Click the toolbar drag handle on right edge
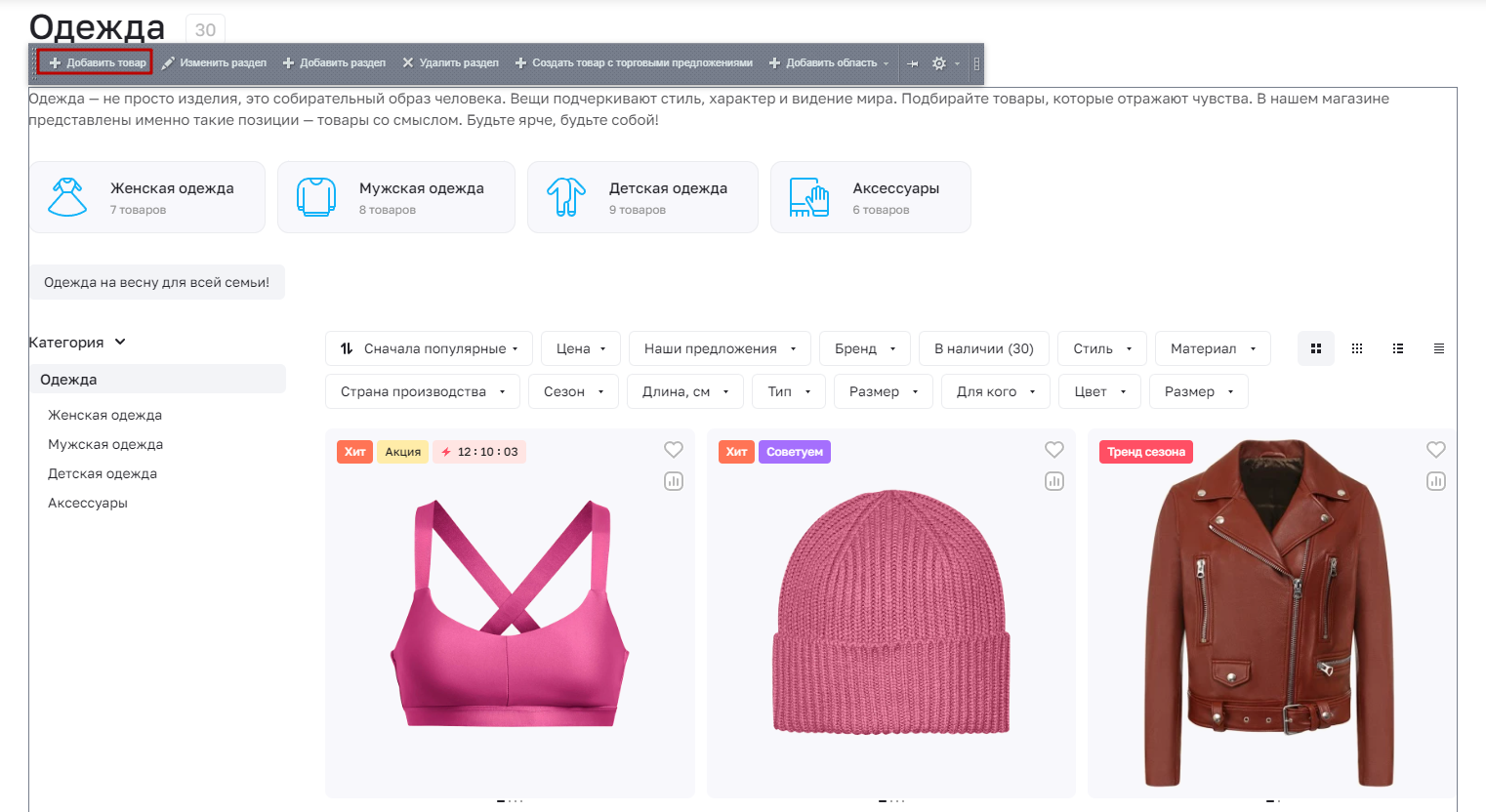 [976, 63]
